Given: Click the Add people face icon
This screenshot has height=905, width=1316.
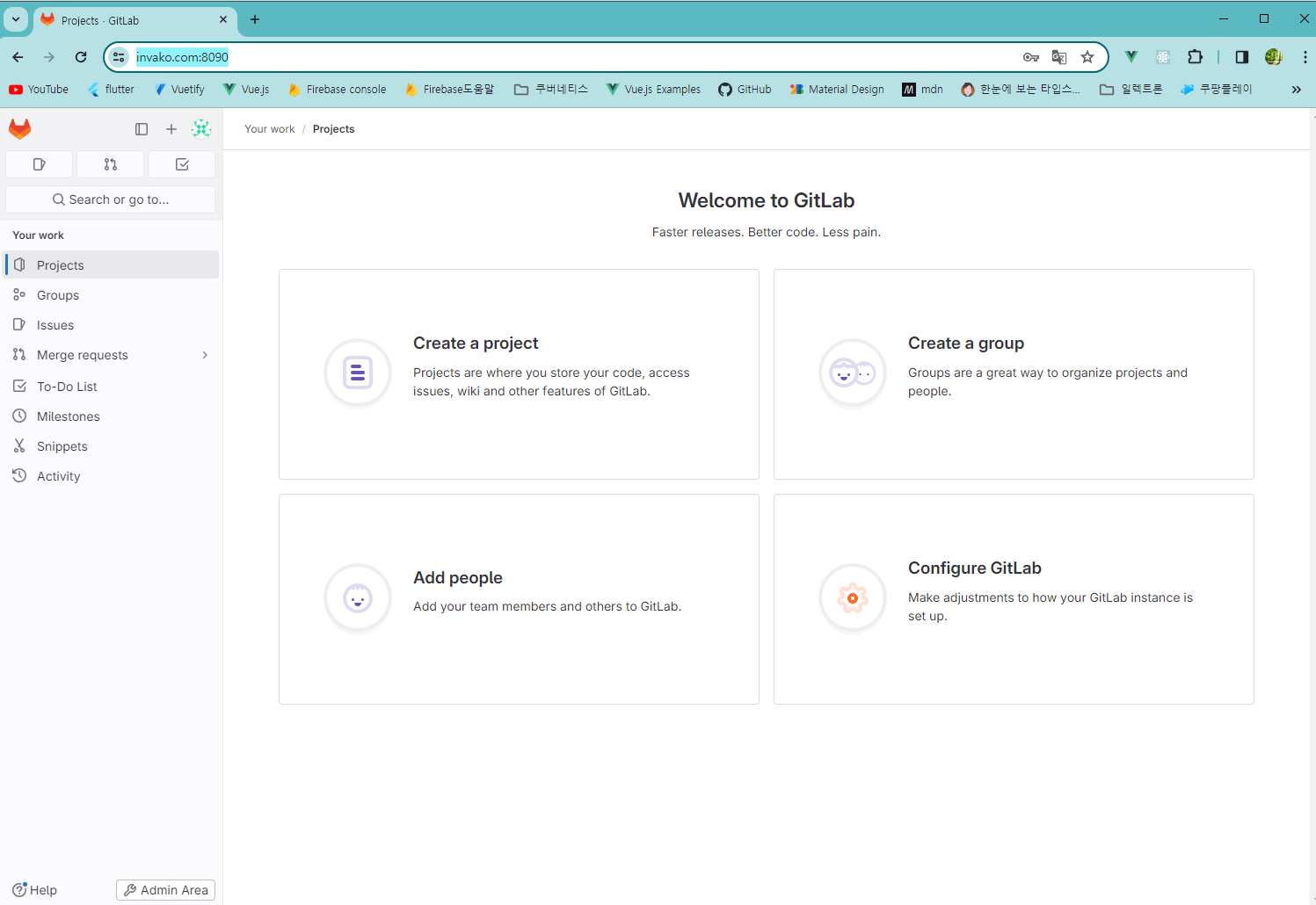Looking at the screenshot, I should [x=358, y=598].
